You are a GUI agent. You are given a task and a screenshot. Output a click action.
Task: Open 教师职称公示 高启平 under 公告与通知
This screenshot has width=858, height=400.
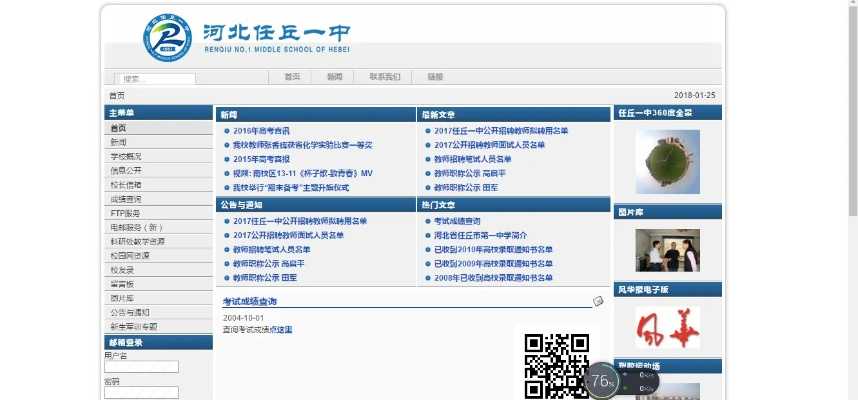tap(269, 264)
